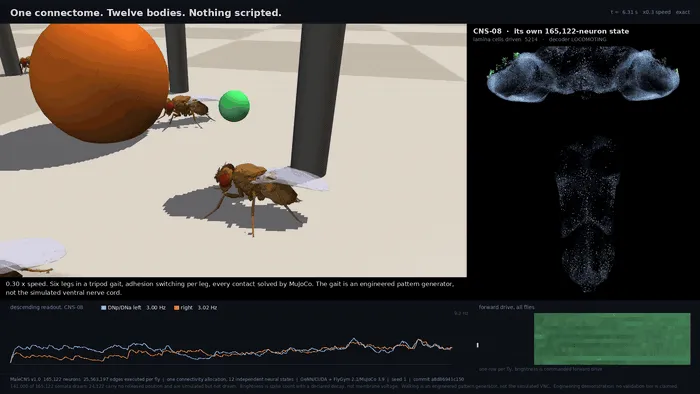This screenshot has height=394, width=700.
Task: Click the headline 'One connectome. Twelve bodies. Nothing scripted.'
Action: 146,12
